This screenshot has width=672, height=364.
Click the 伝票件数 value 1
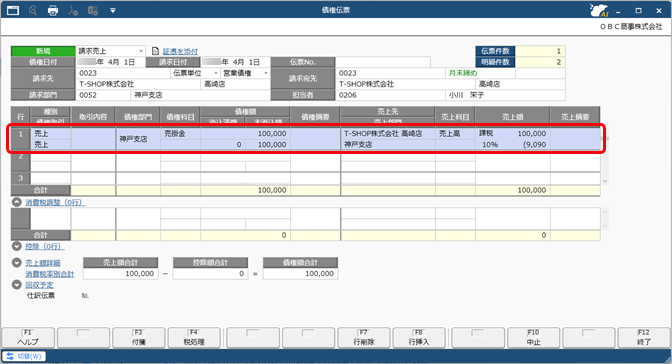tap(540, 51)
